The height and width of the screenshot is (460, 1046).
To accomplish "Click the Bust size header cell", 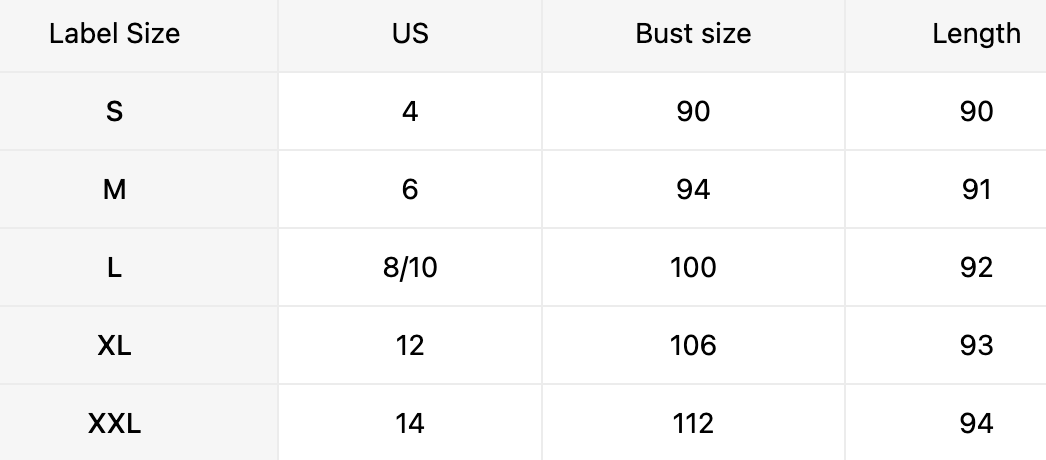I will (x=693, y=34).
